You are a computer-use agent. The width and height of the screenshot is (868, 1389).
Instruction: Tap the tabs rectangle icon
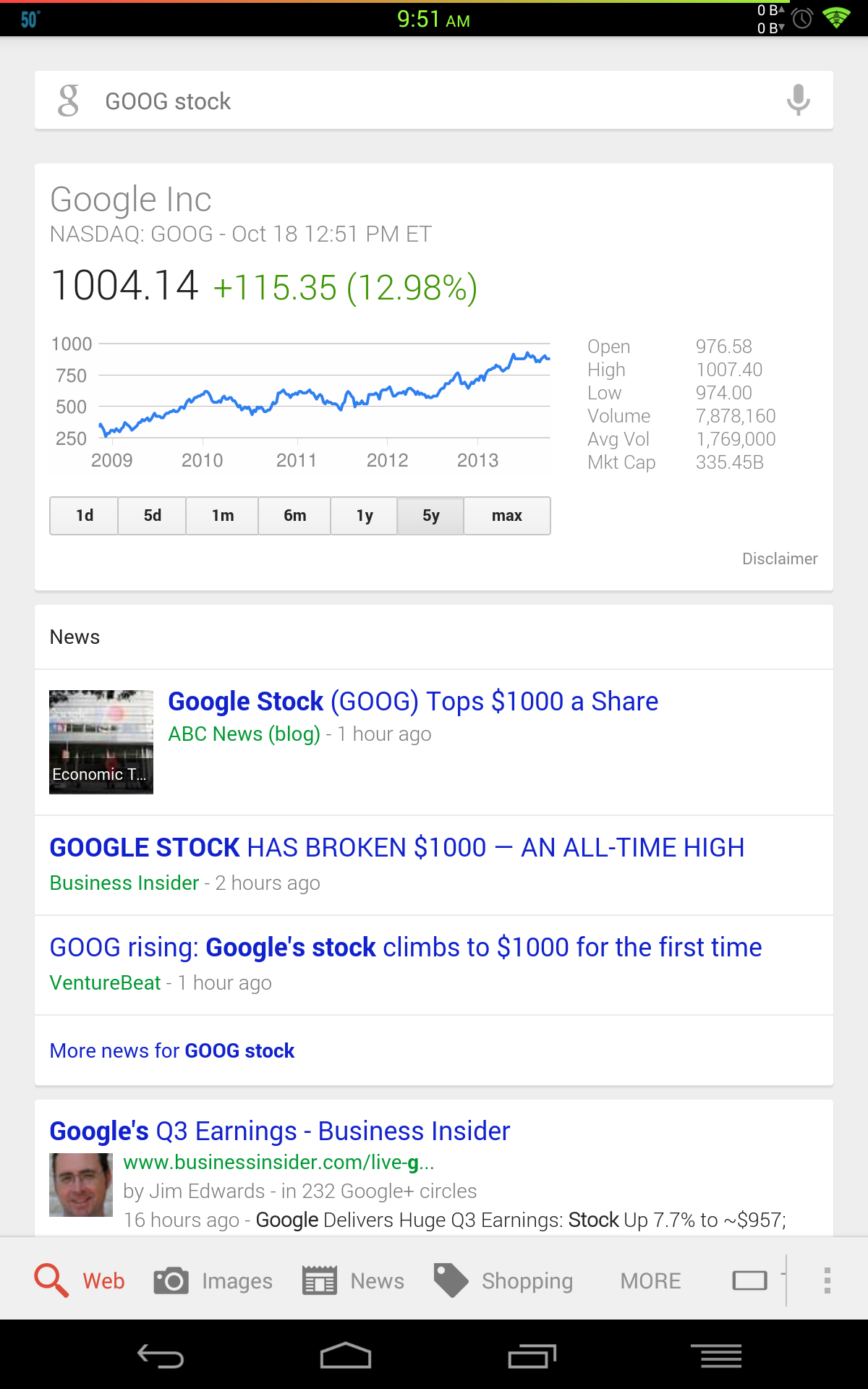pyautogui.click(x=749, y=1280)
